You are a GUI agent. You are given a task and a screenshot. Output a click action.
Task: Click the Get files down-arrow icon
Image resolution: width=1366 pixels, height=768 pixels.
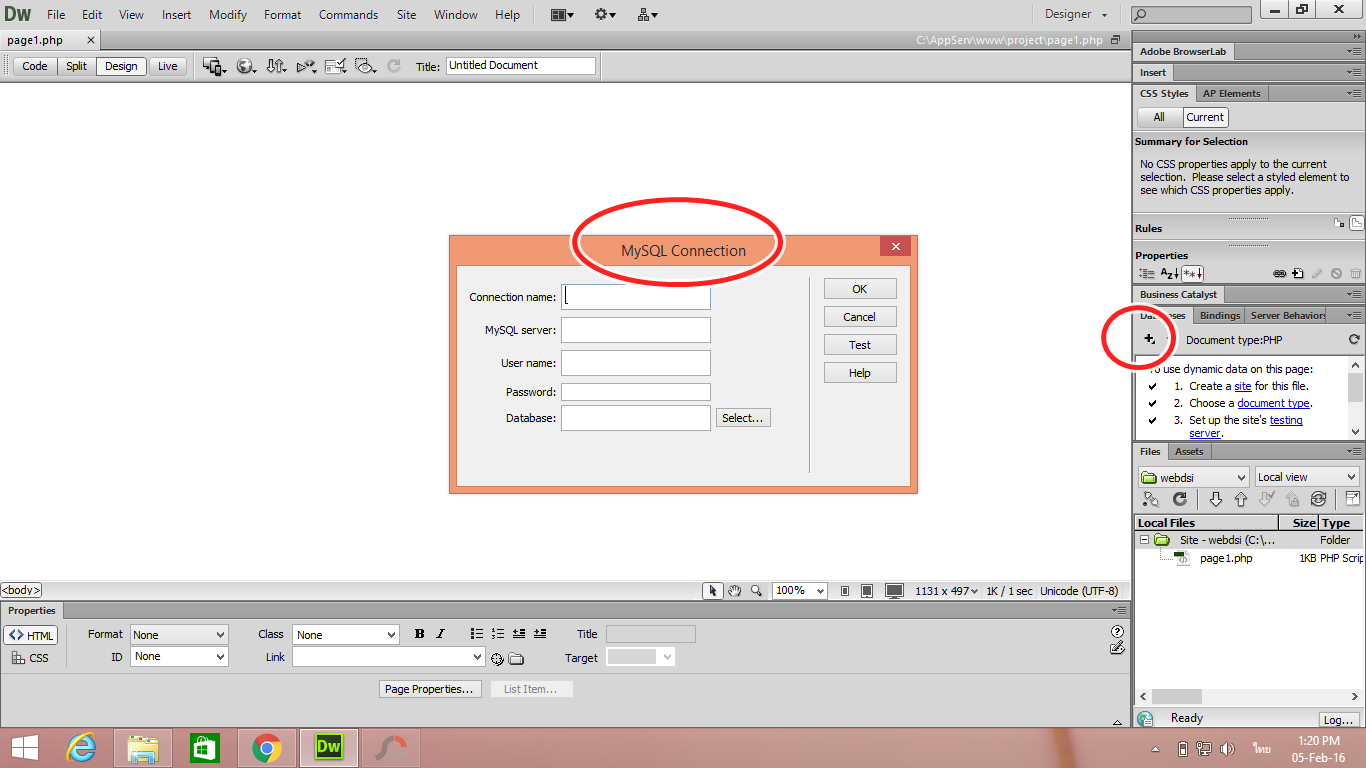click(1216, 499)
